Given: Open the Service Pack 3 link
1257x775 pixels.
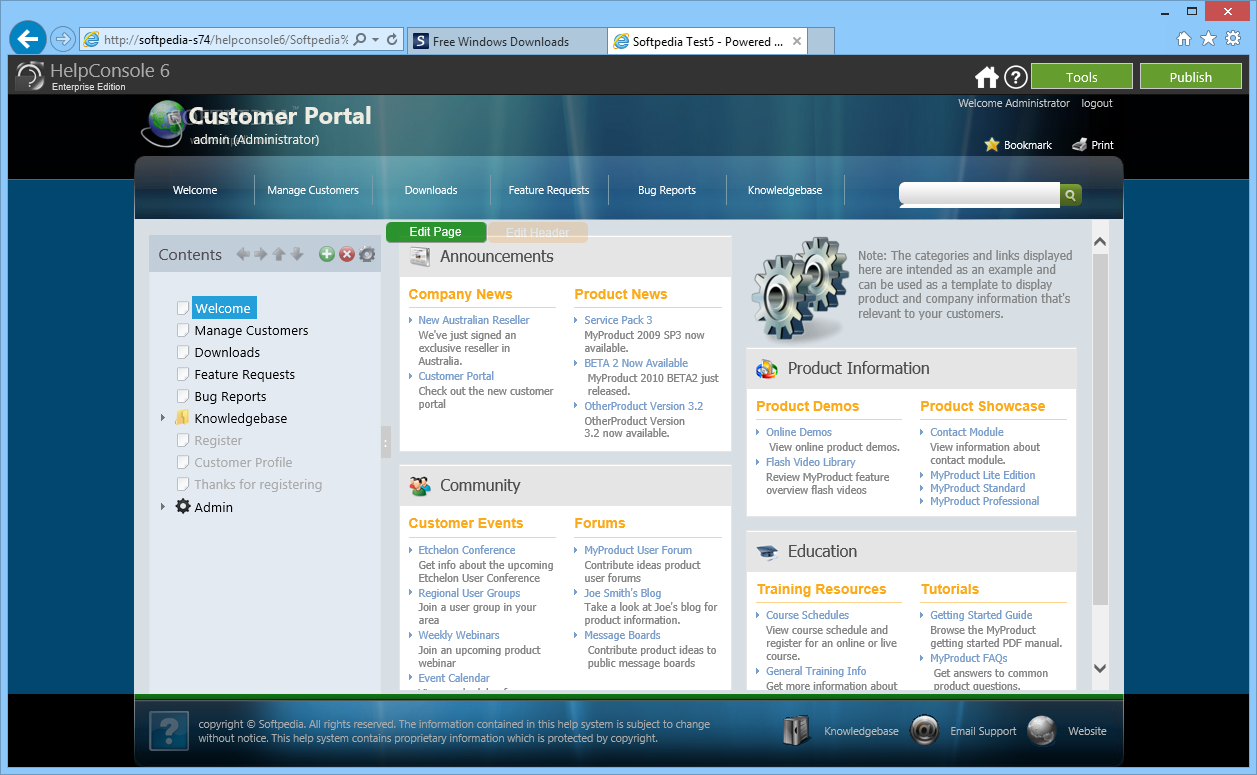Looking at the screenshot, I should click(618, 320).
